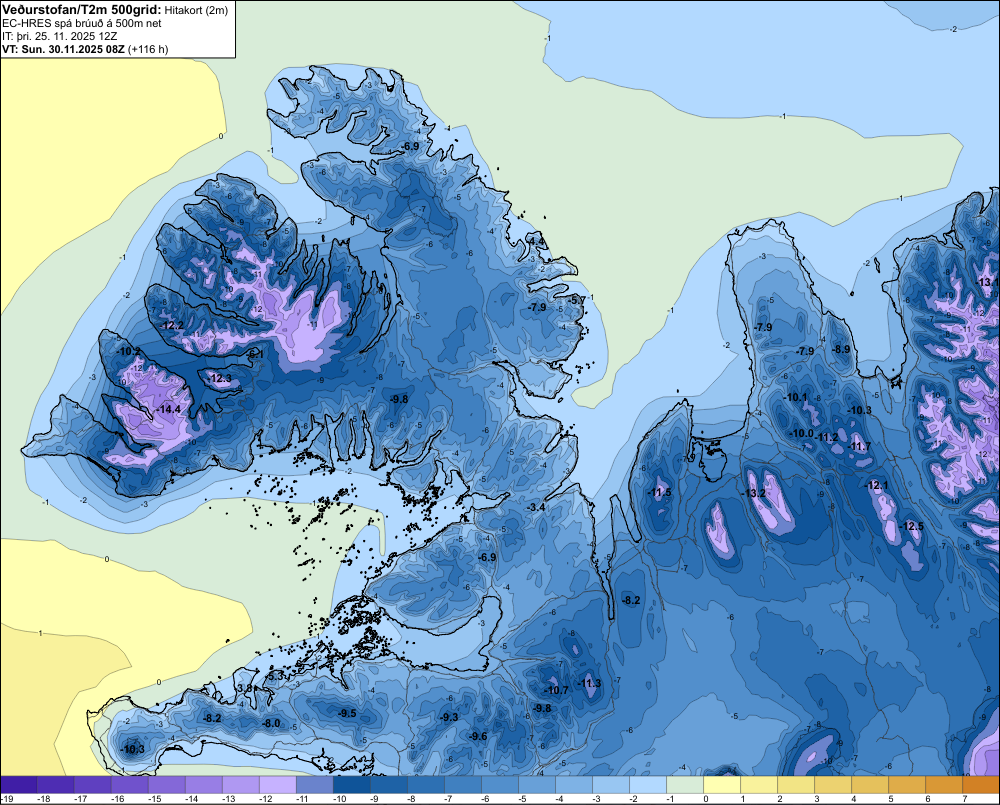Click the -12.1 temperature label
This screenshot has width=1000, height=805.
[x=876, y=485]
